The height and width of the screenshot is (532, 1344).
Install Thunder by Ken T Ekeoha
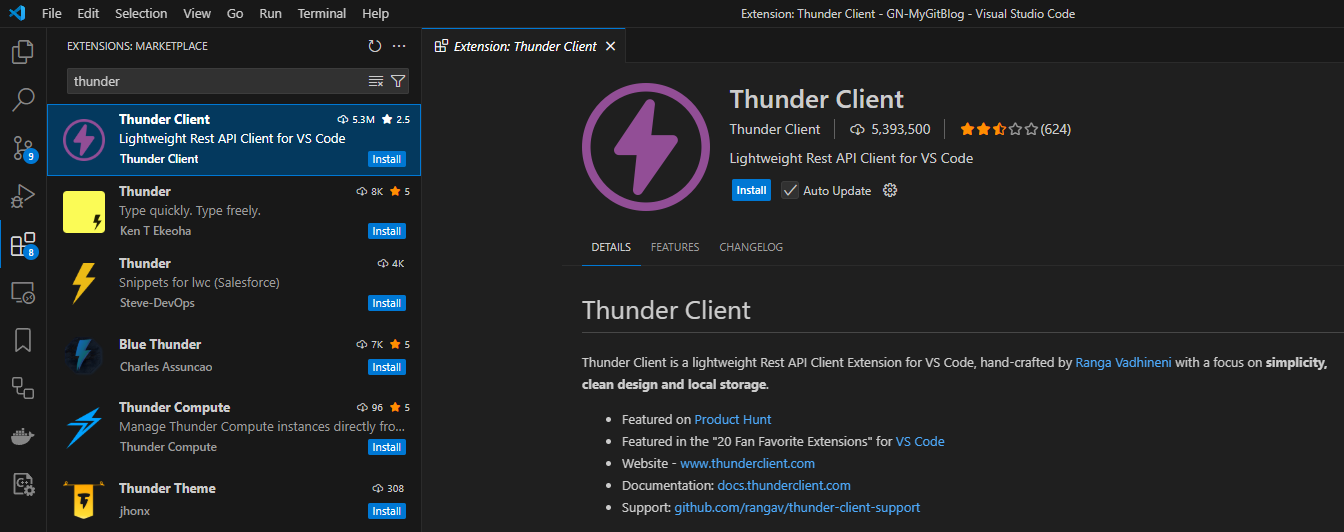[x=387, y=231]
